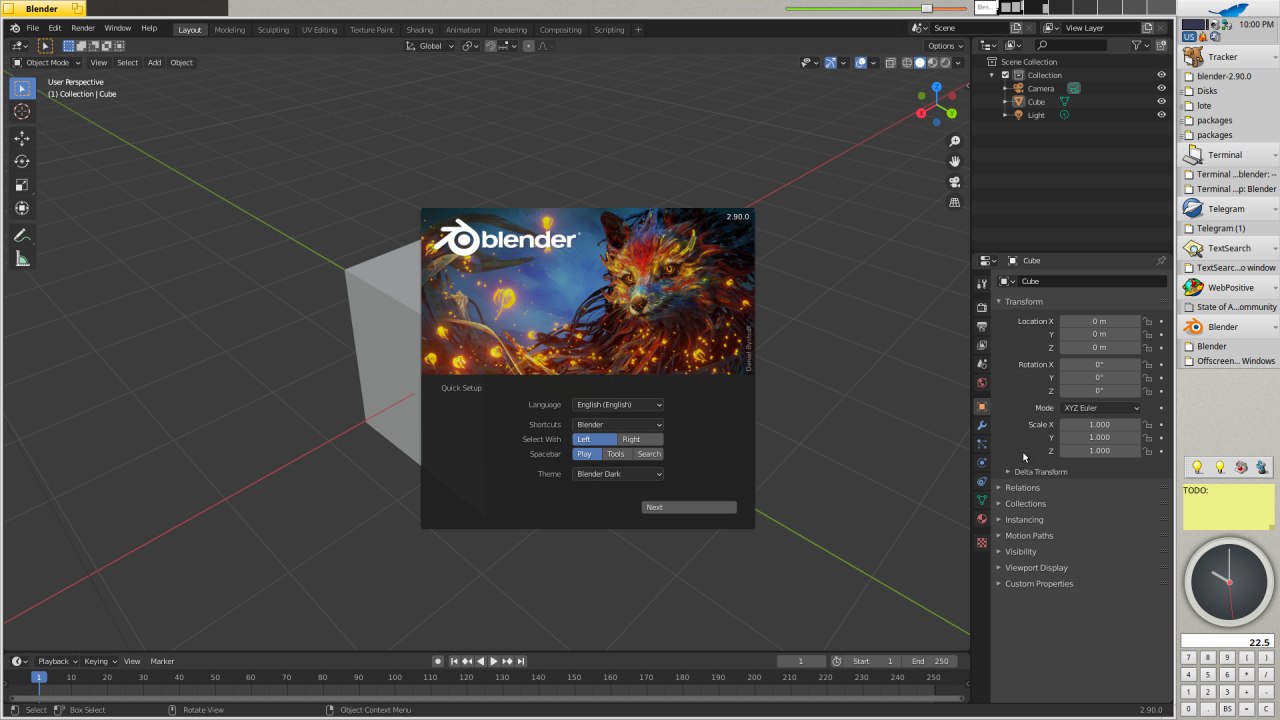Toggle lock on Location X
1280x720 pixels.
click(1148, 321)
